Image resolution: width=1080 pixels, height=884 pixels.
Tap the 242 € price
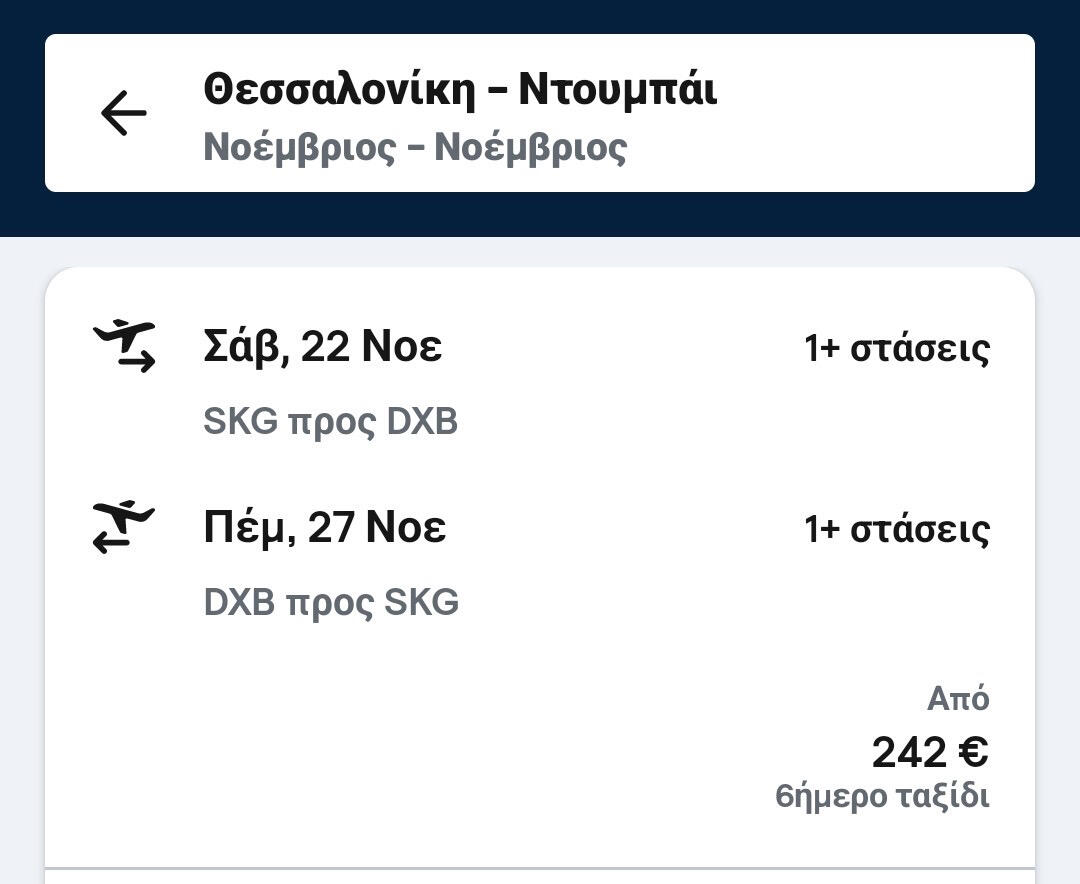click(x=930, y=752)
